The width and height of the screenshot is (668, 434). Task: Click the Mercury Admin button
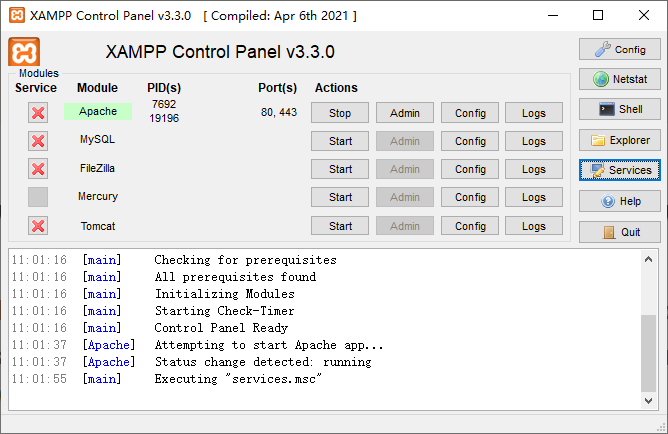[x=405, y=197]
